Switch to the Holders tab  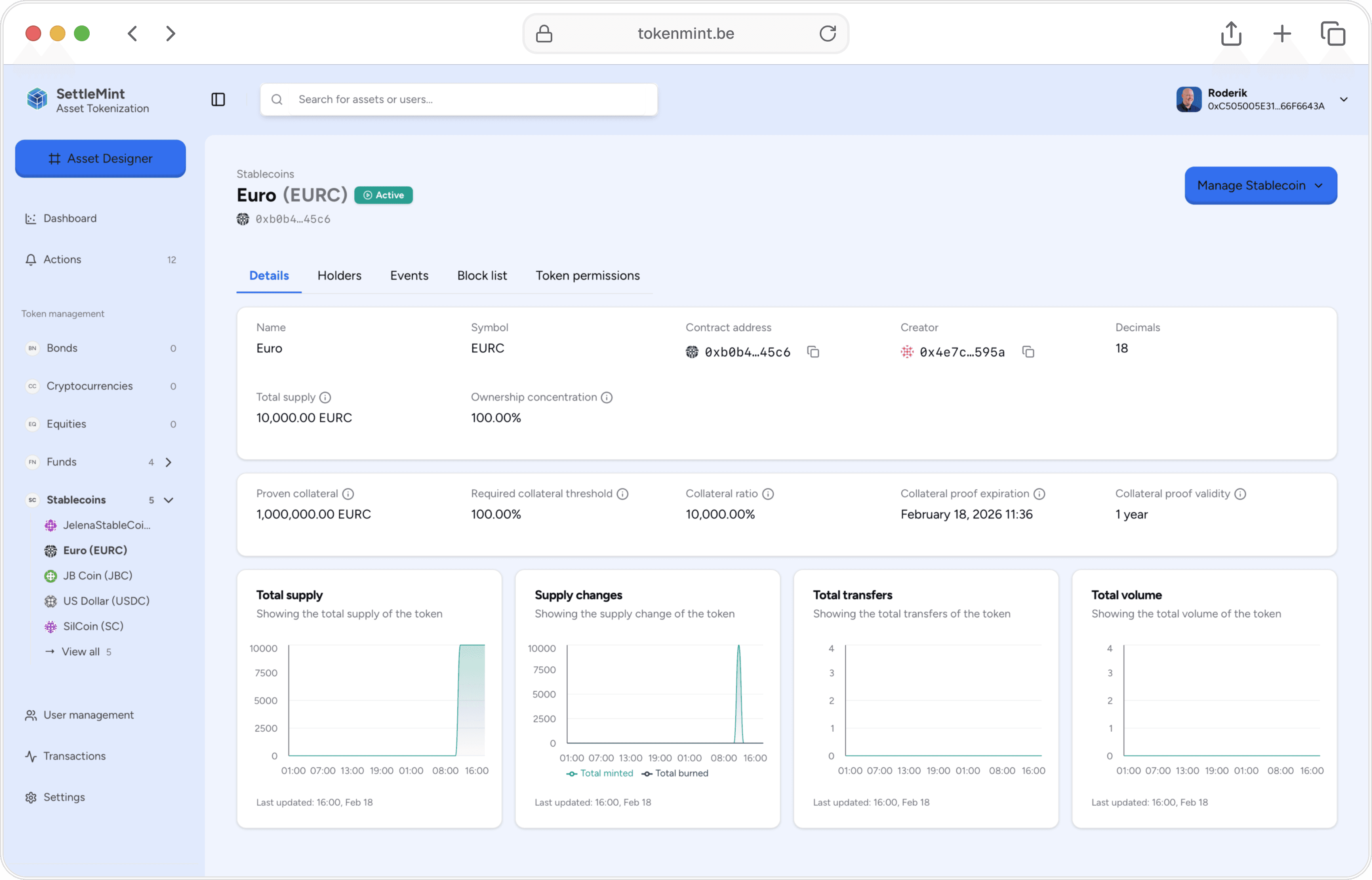pyautogui.click(x=339, y=276)
